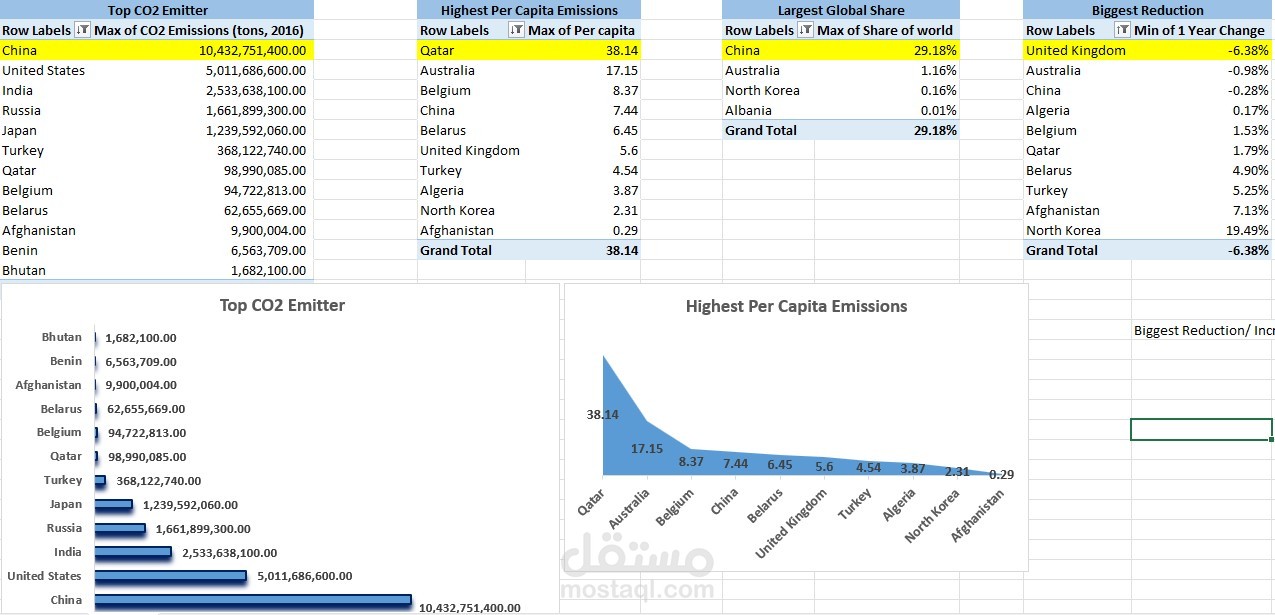Select the China bar in the bar chart

253,600
